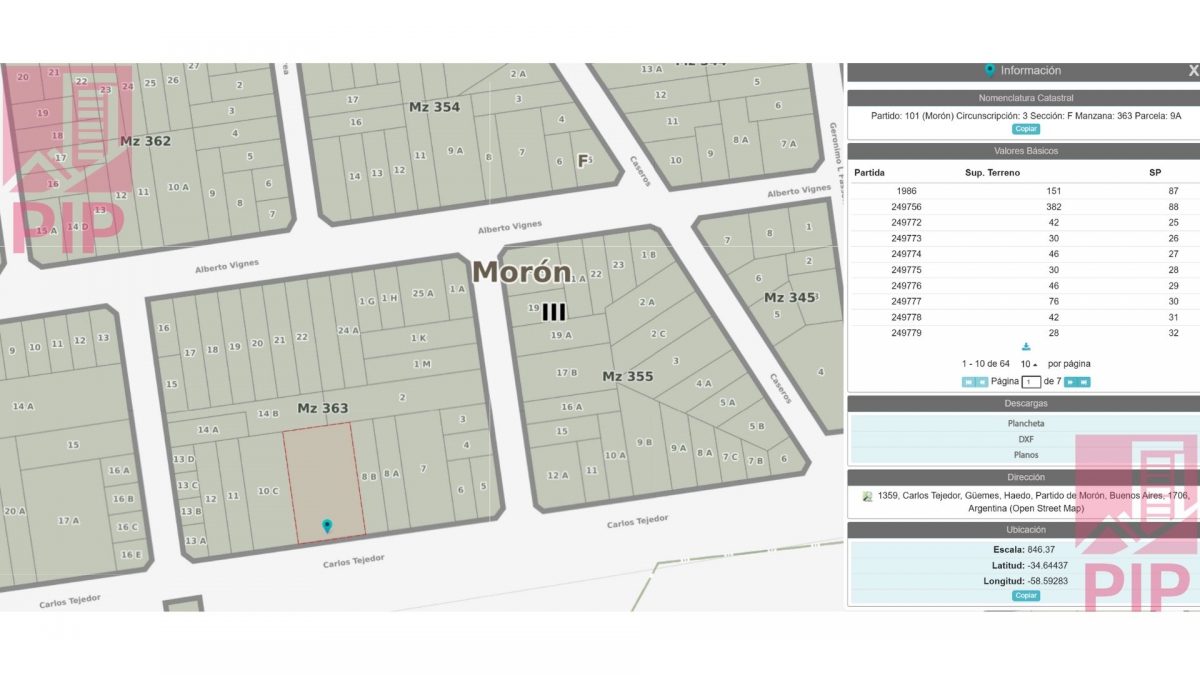This screenshot has height=675, width=1200.
Task: Collapse the Ubicación section header
Action: [1024, 530]
